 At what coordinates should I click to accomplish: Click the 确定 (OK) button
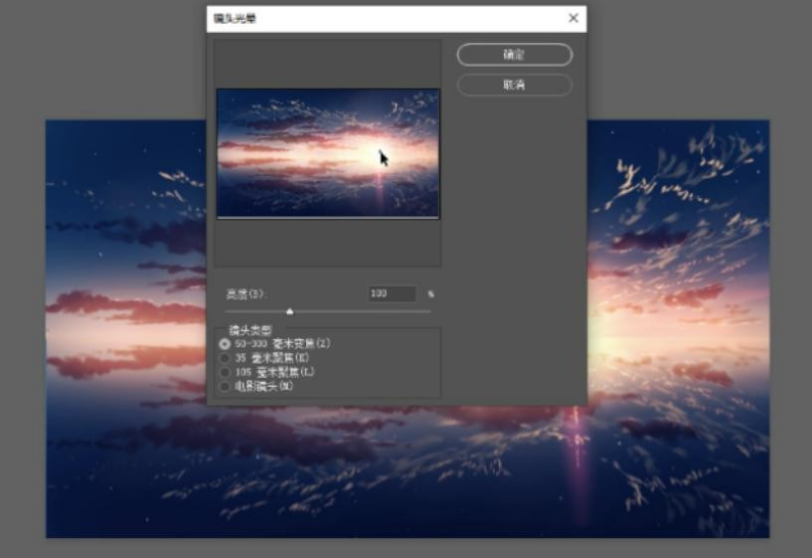click(514, 54)
